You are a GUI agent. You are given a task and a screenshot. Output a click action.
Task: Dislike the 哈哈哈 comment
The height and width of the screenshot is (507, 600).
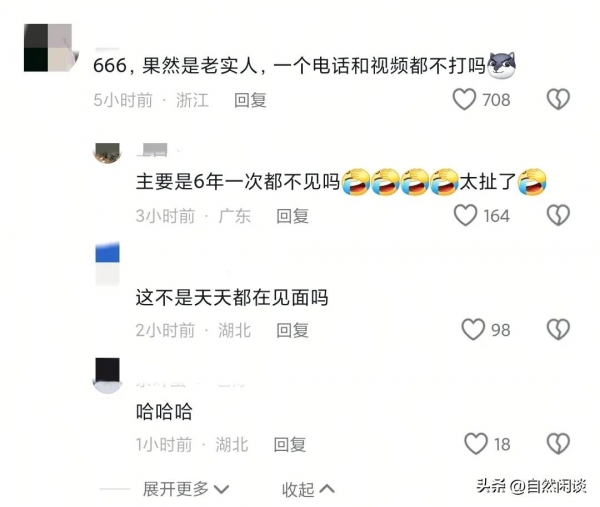pos(558,444)
